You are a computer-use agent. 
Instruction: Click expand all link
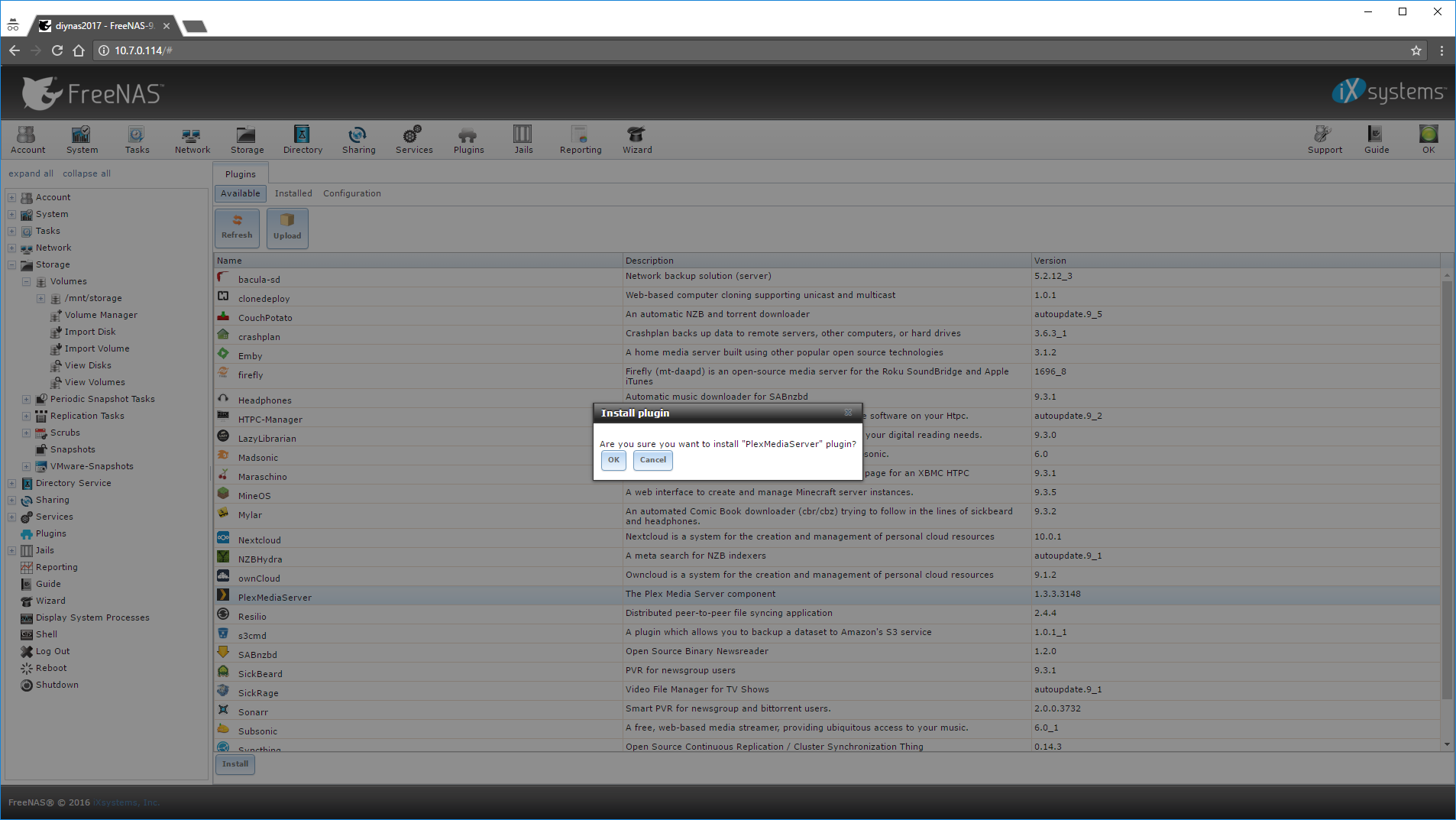pos(31,173)
